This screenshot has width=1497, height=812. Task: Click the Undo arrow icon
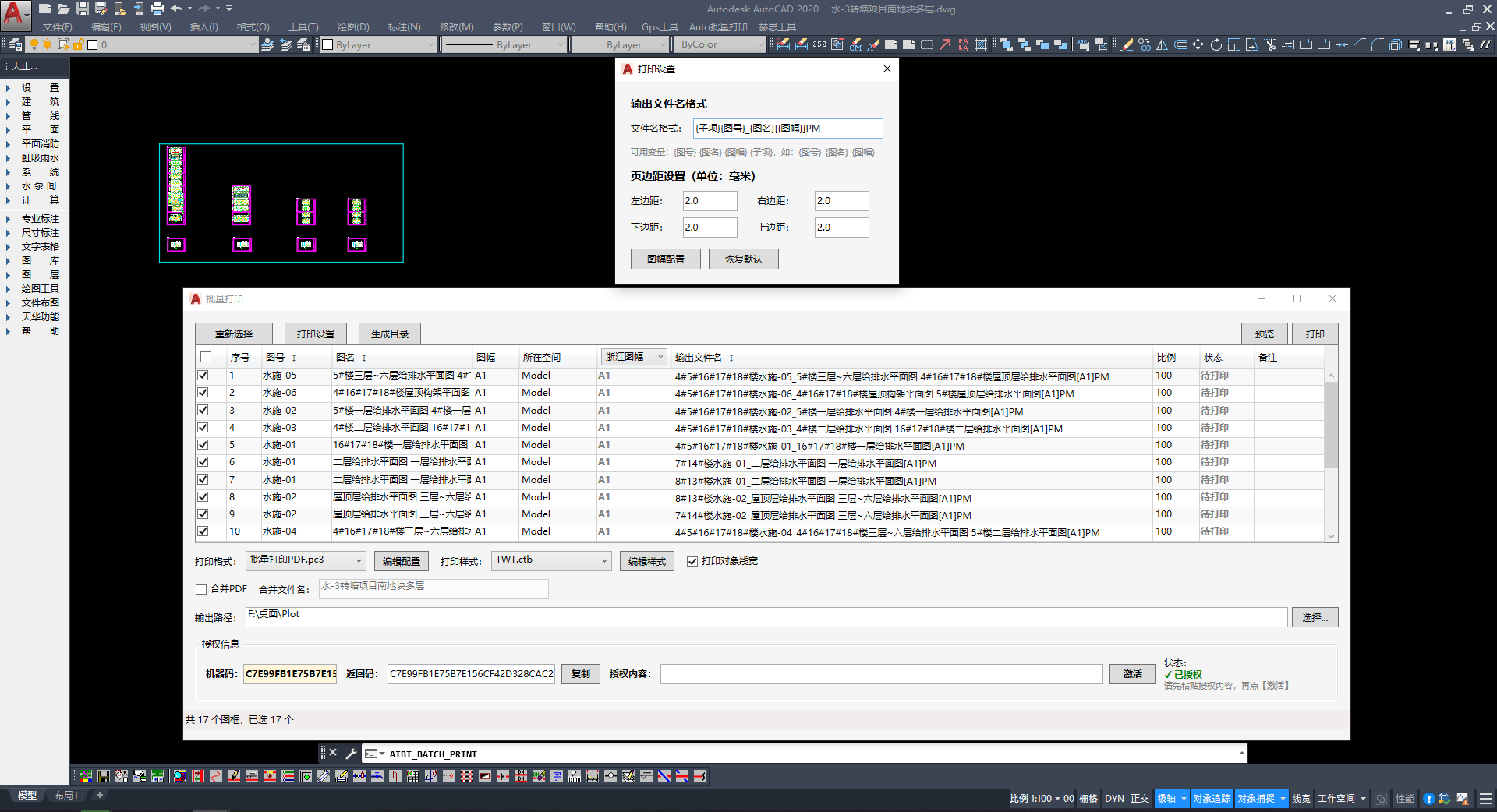coord(176,9)
